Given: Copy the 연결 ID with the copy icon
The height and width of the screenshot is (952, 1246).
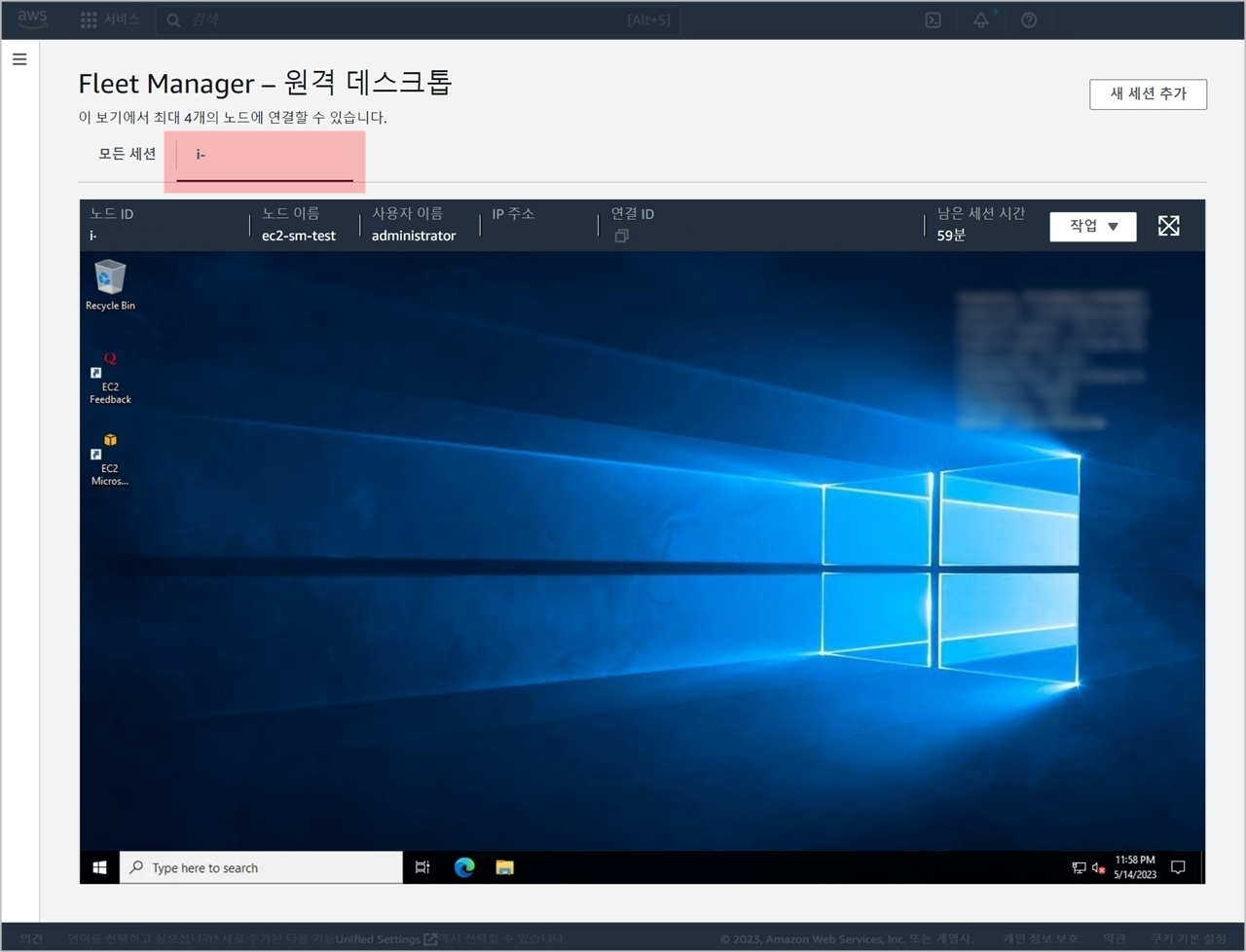Looking at the screenshot, I should (x=621, y=236).
